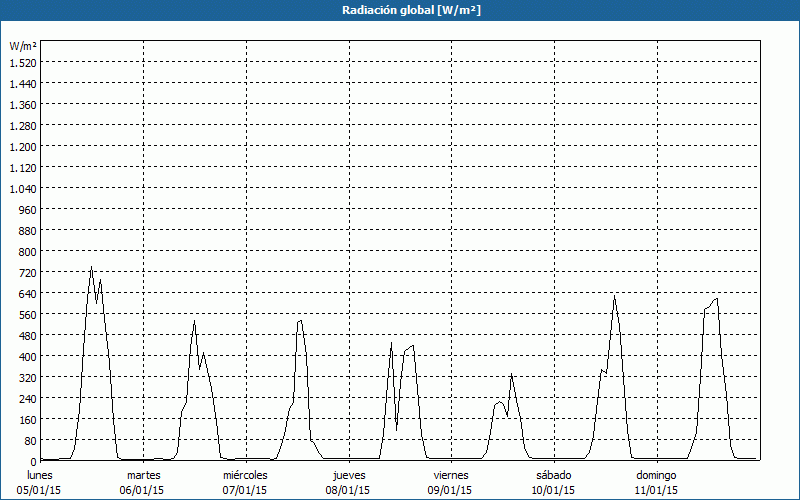Click the midday dip in Thursday's curve

pos(397,430)
